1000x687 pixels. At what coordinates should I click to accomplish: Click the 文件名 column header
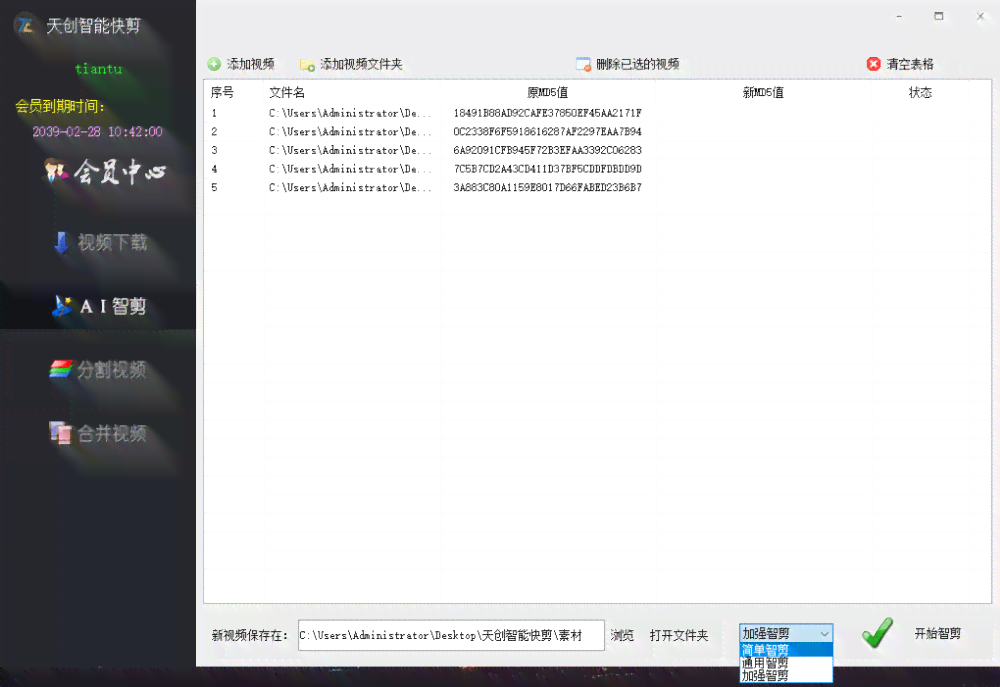(x=287, y=92)
